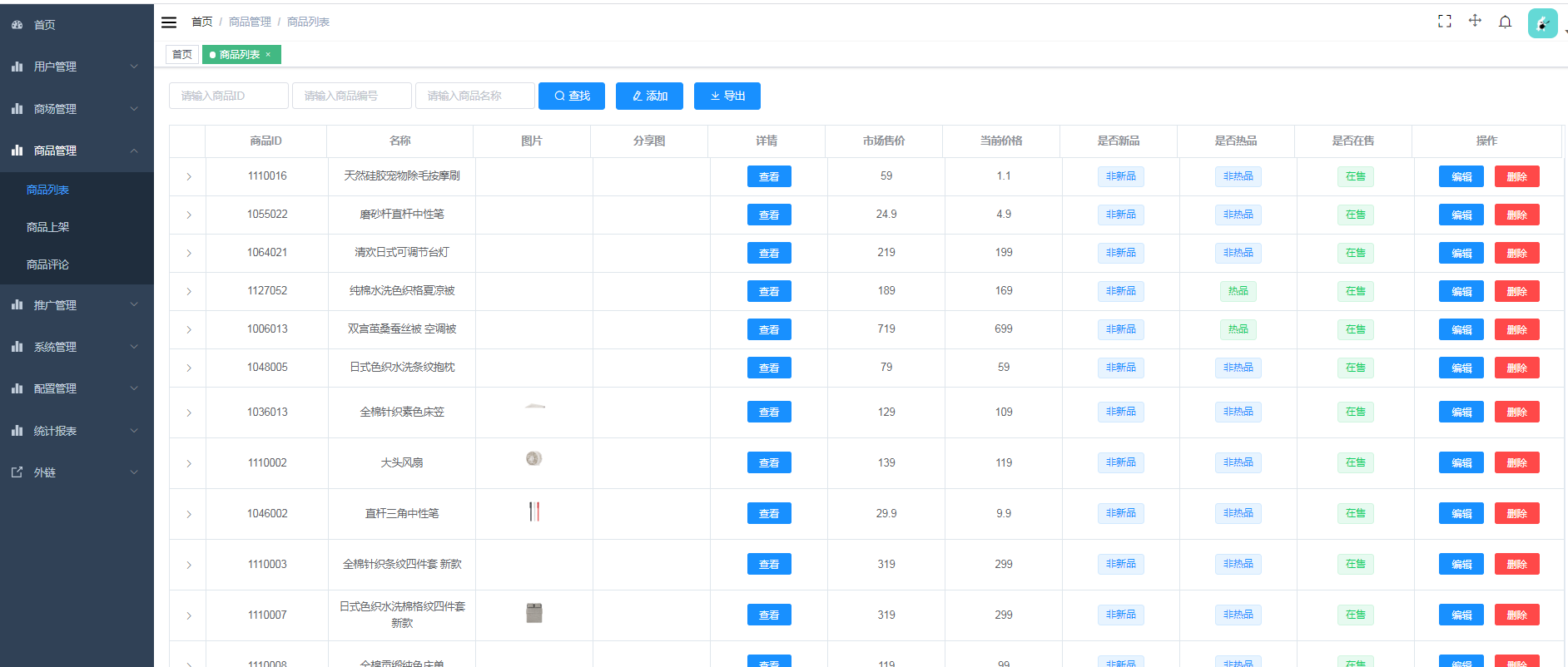Expand the 配置管理 sidebar menu
Viewport: 1568px width, 667px height.
click(77, 388)
